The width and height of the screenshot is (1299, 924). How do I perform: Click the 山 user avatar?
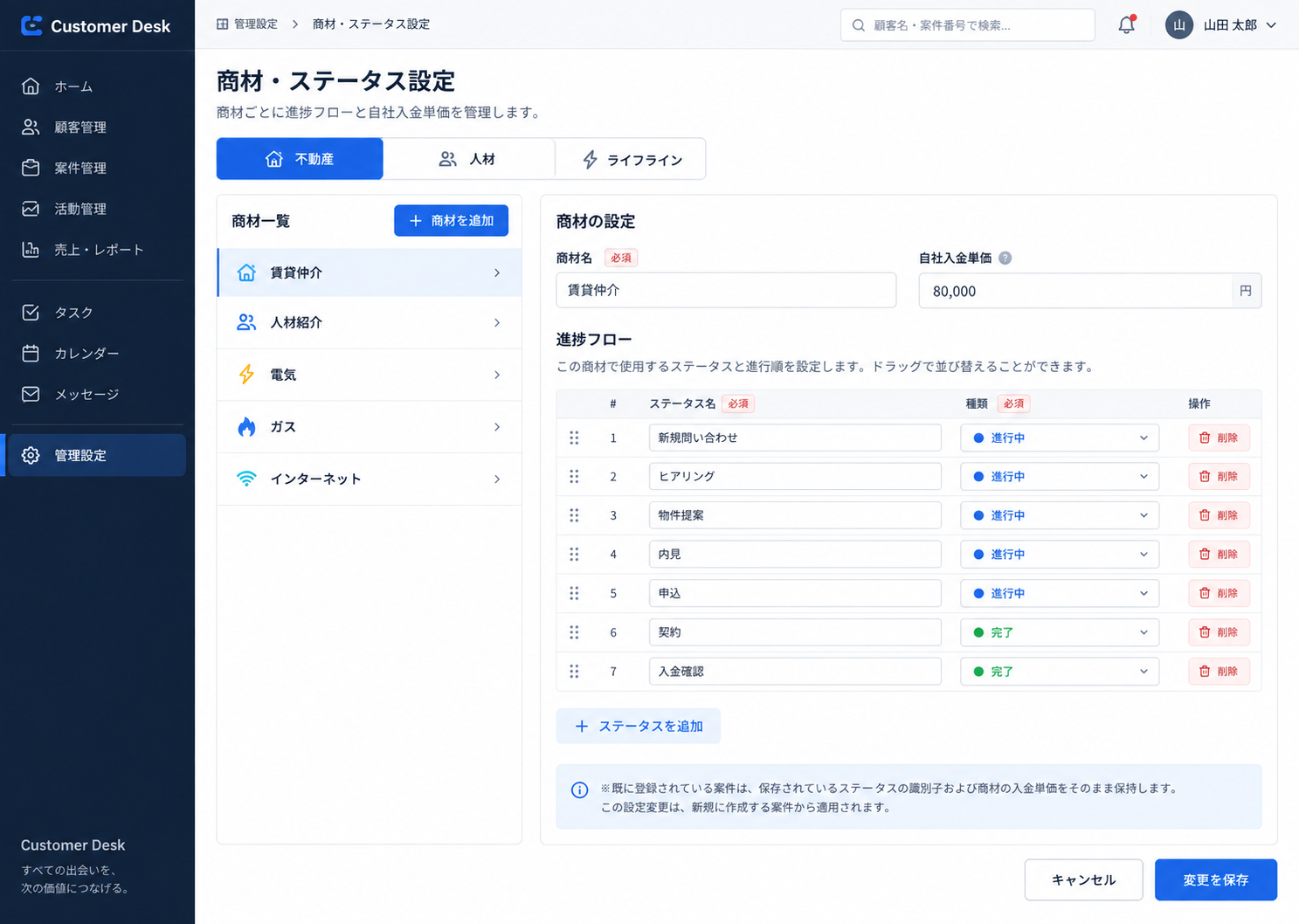(x=1179, y=24)
